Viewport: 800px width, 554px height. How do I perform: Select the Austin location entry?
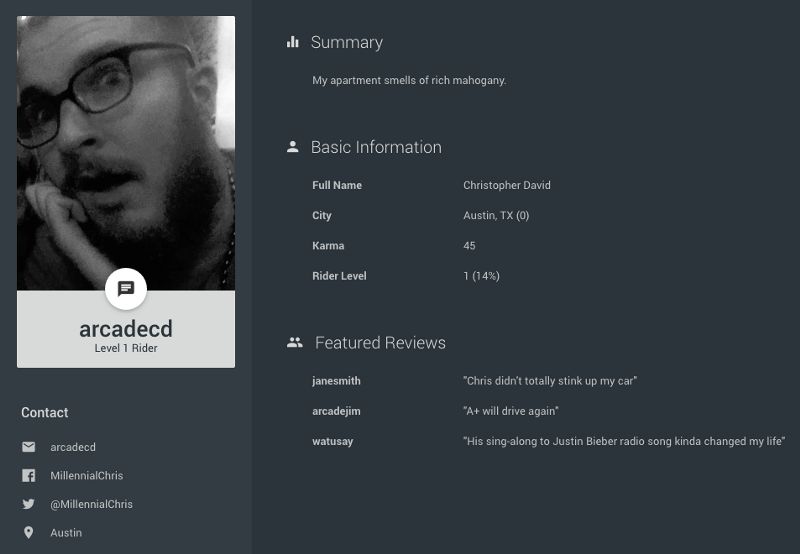(x=66, y=533)
